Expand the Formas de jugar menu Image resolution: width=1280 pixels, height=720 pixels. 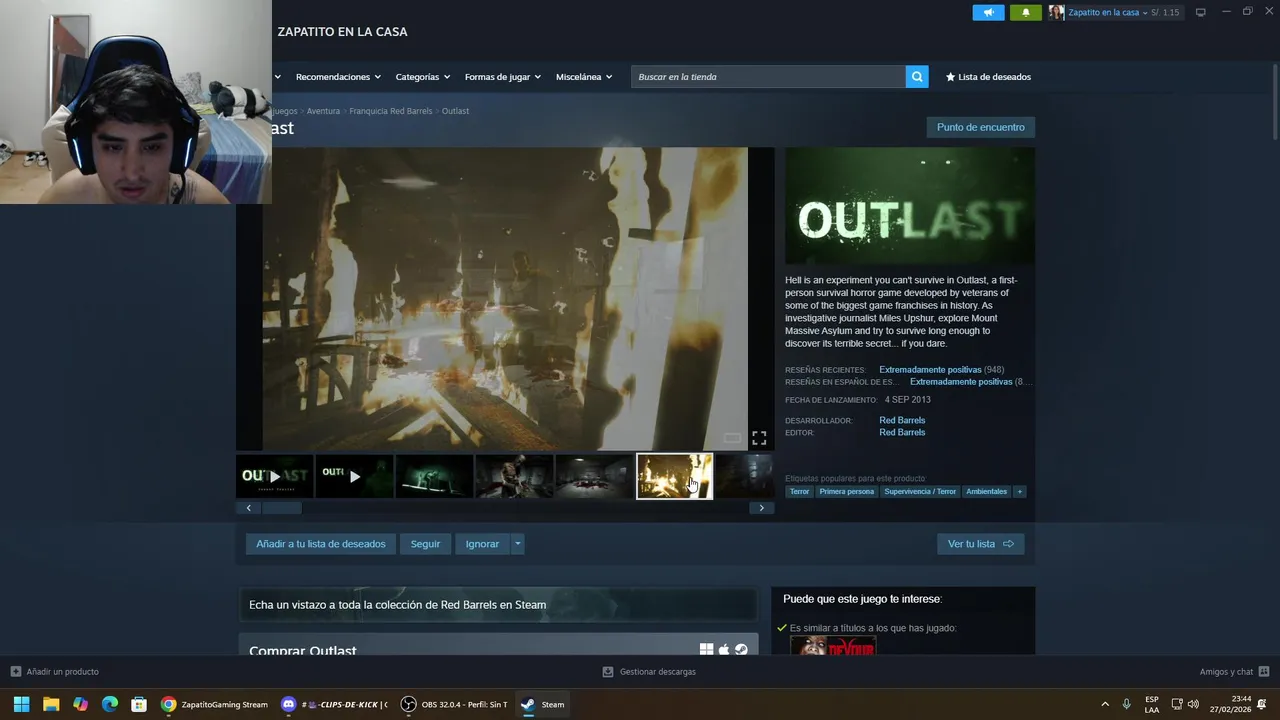[502, 77]
